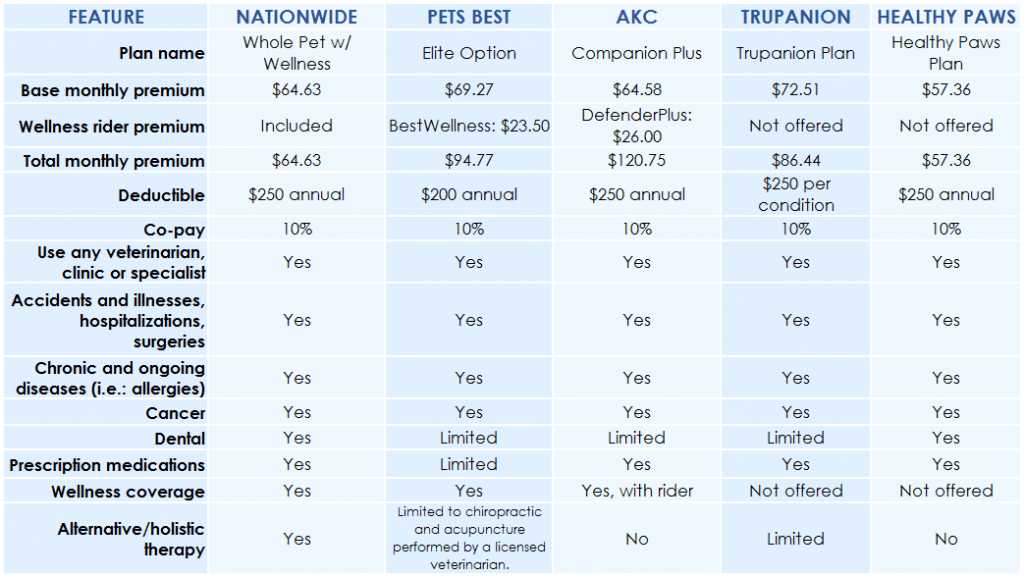The image size is (1024, 577).
Task: Click the HEALTHY PAWS header cell
Action: pos(946,17)
